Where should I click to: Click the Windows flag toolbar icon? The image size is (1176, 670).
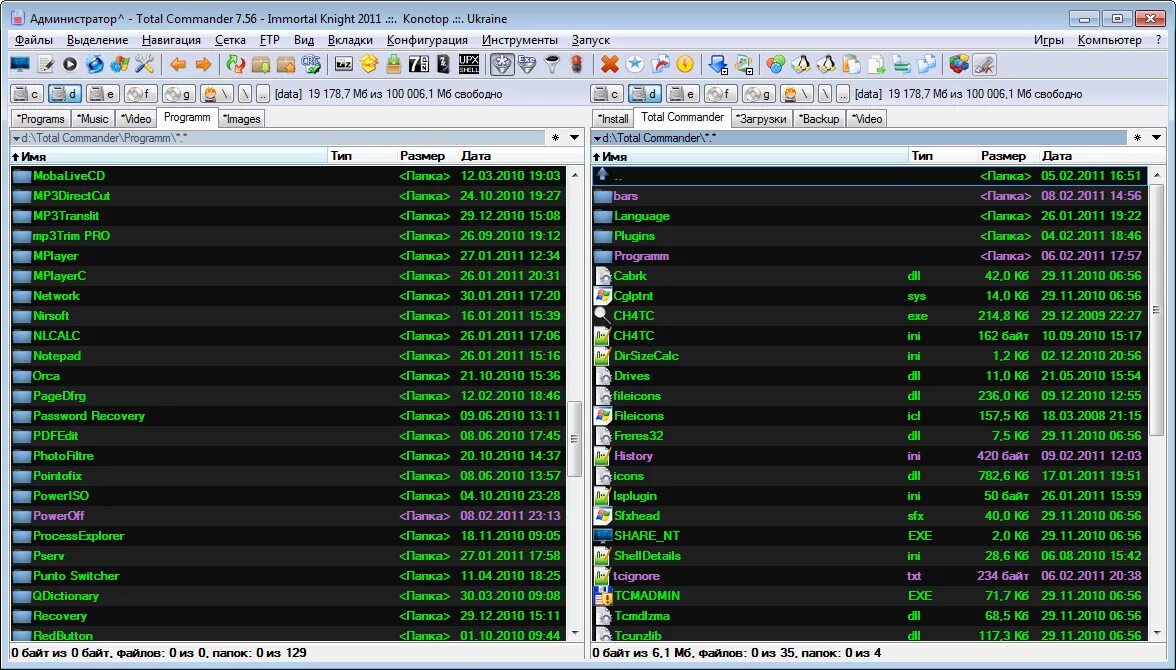coord(119,65)
